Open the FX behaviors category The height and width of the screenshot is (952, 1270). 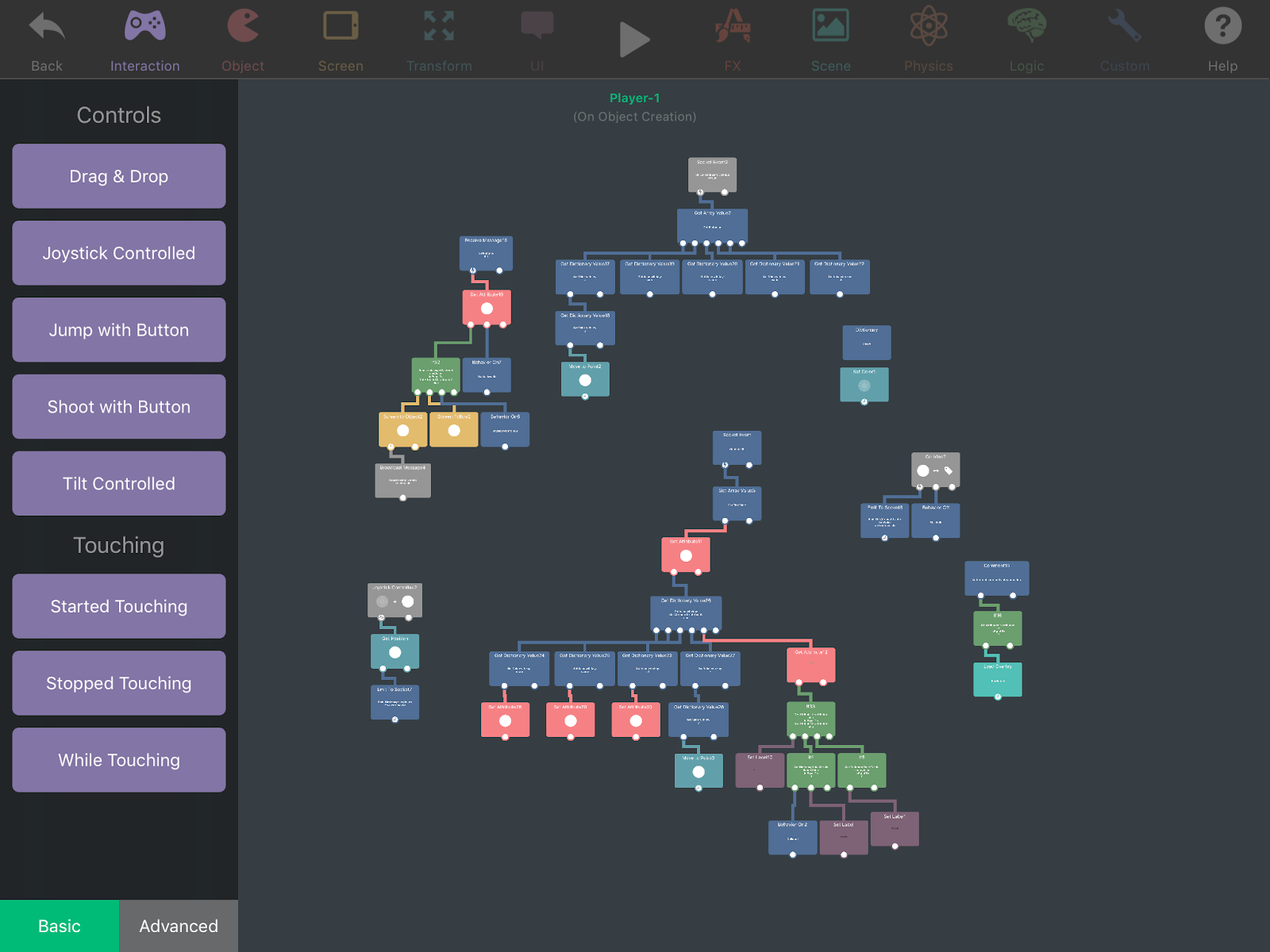[x=733, y=40]
